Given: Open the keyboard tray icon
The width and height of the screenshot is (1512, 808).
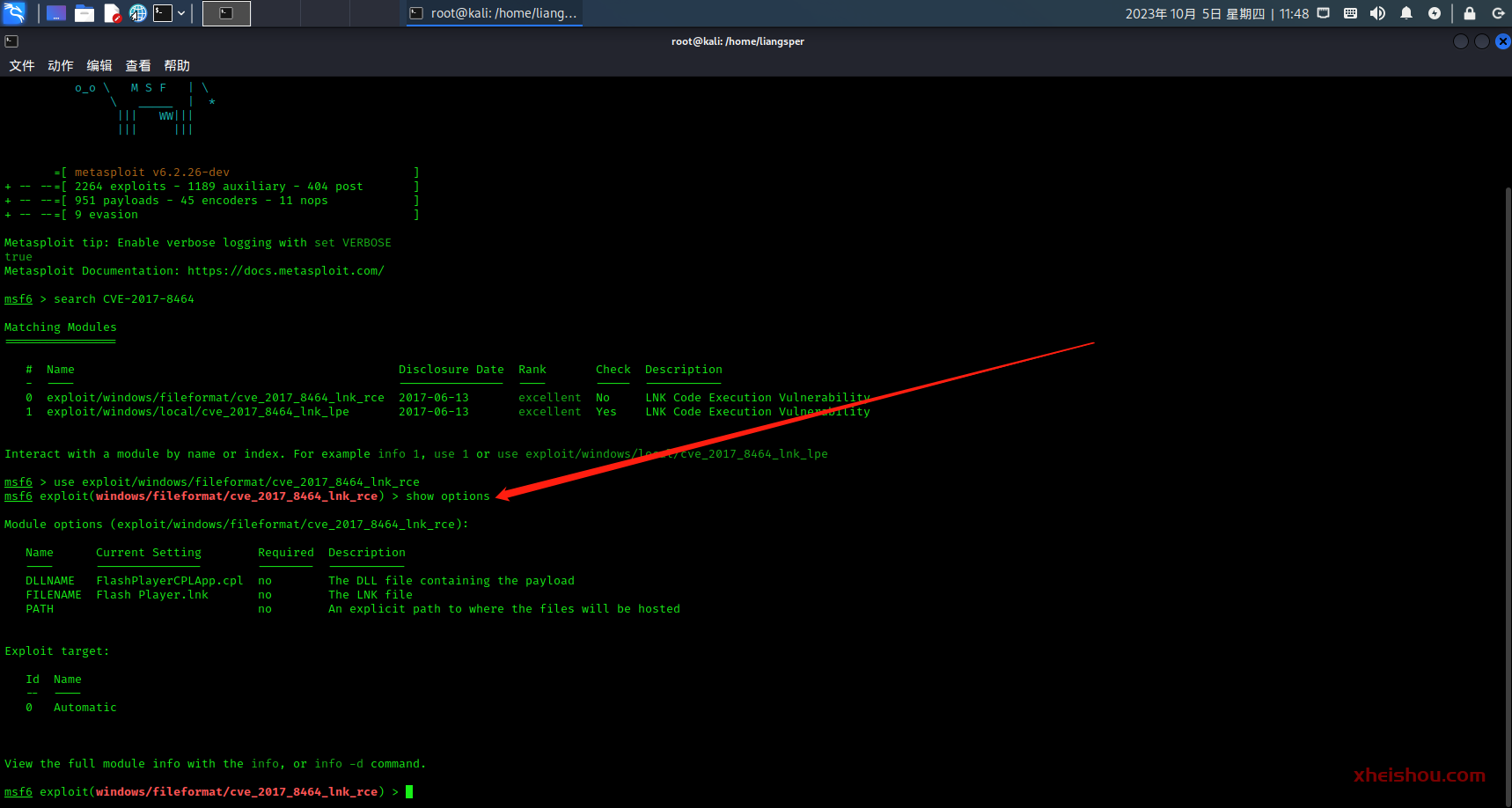Looking at the screenshot, I should point(1350,13).
